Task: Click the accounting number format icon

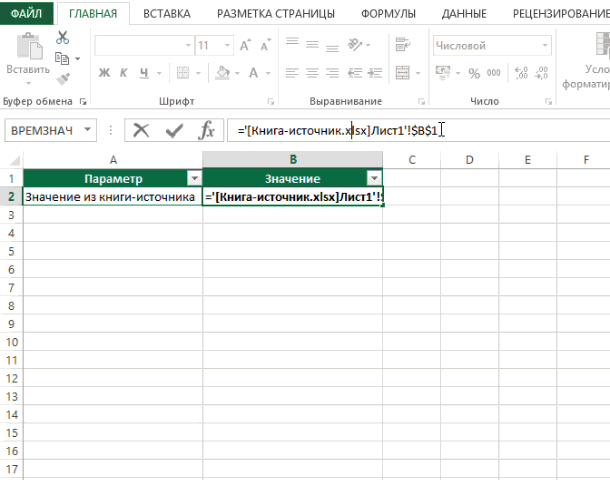Action: coord(443,73)
